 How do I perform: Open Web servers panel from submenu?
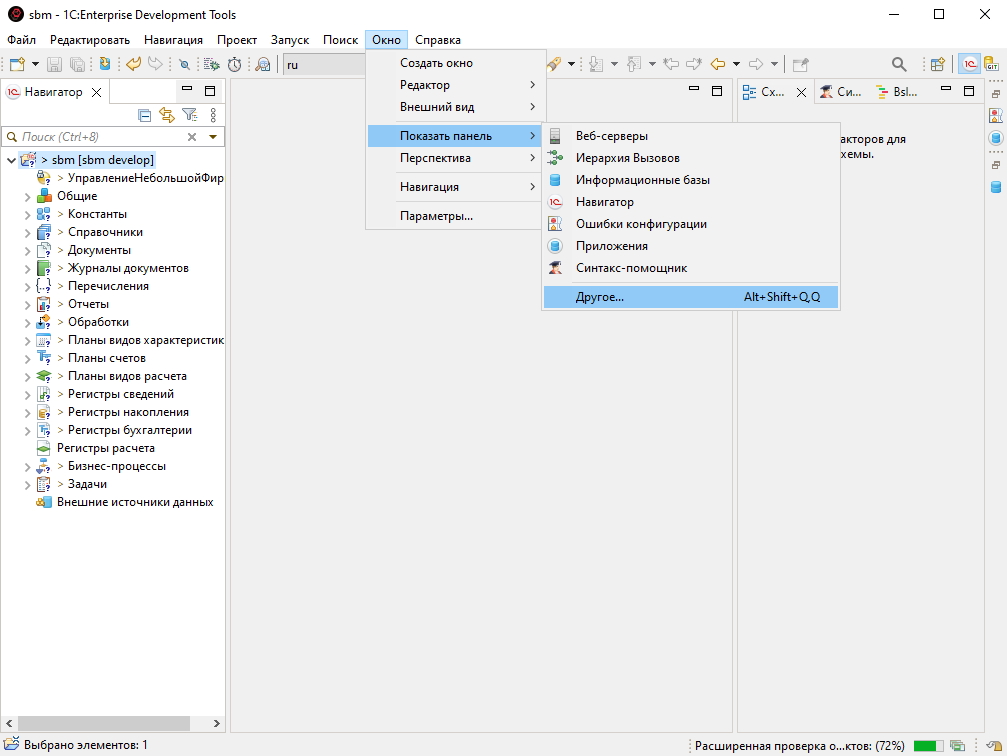[611, 136]
